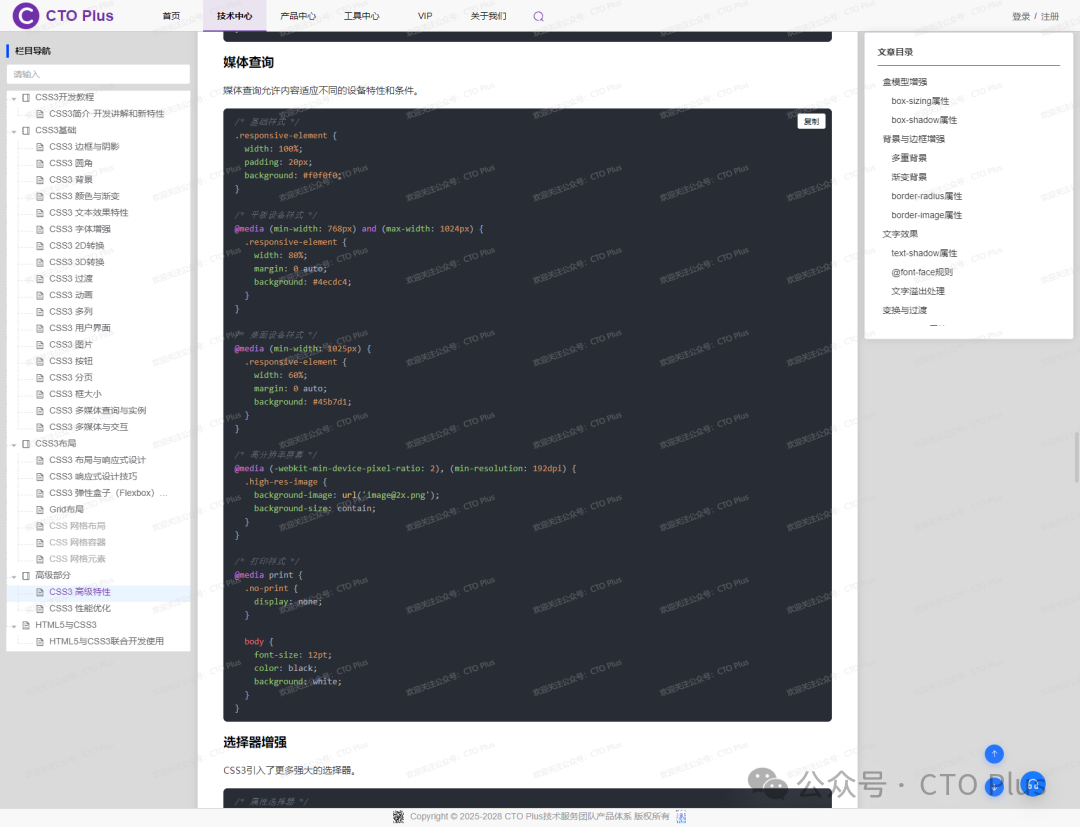The height and width of the screenshot is (827, 1080).
Task: Click the book icon beside 高级部分
Action: [x=26, y=575]
